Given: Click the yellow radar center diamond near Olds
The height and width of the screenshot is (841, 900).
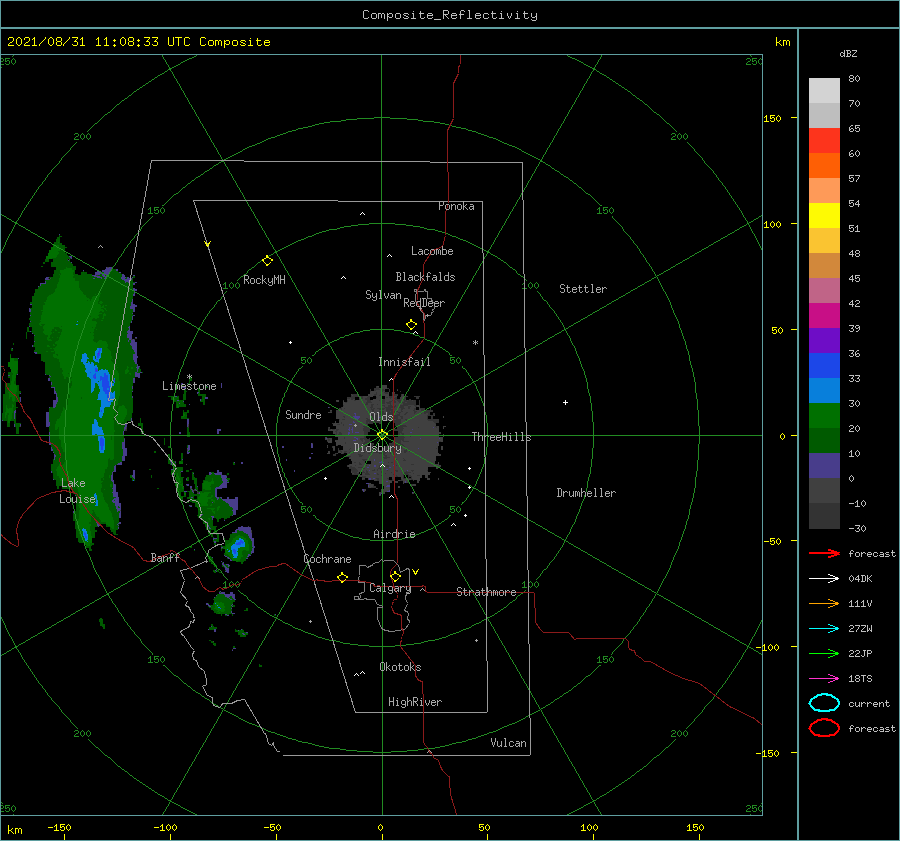Looking at the screenshot, I should (382, 435).
